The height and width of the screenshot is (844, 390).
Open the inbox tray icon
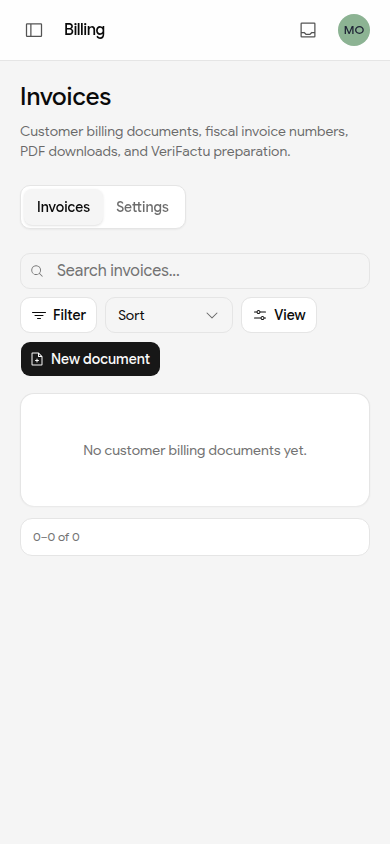pyautogui.click(x=308, y=30)
